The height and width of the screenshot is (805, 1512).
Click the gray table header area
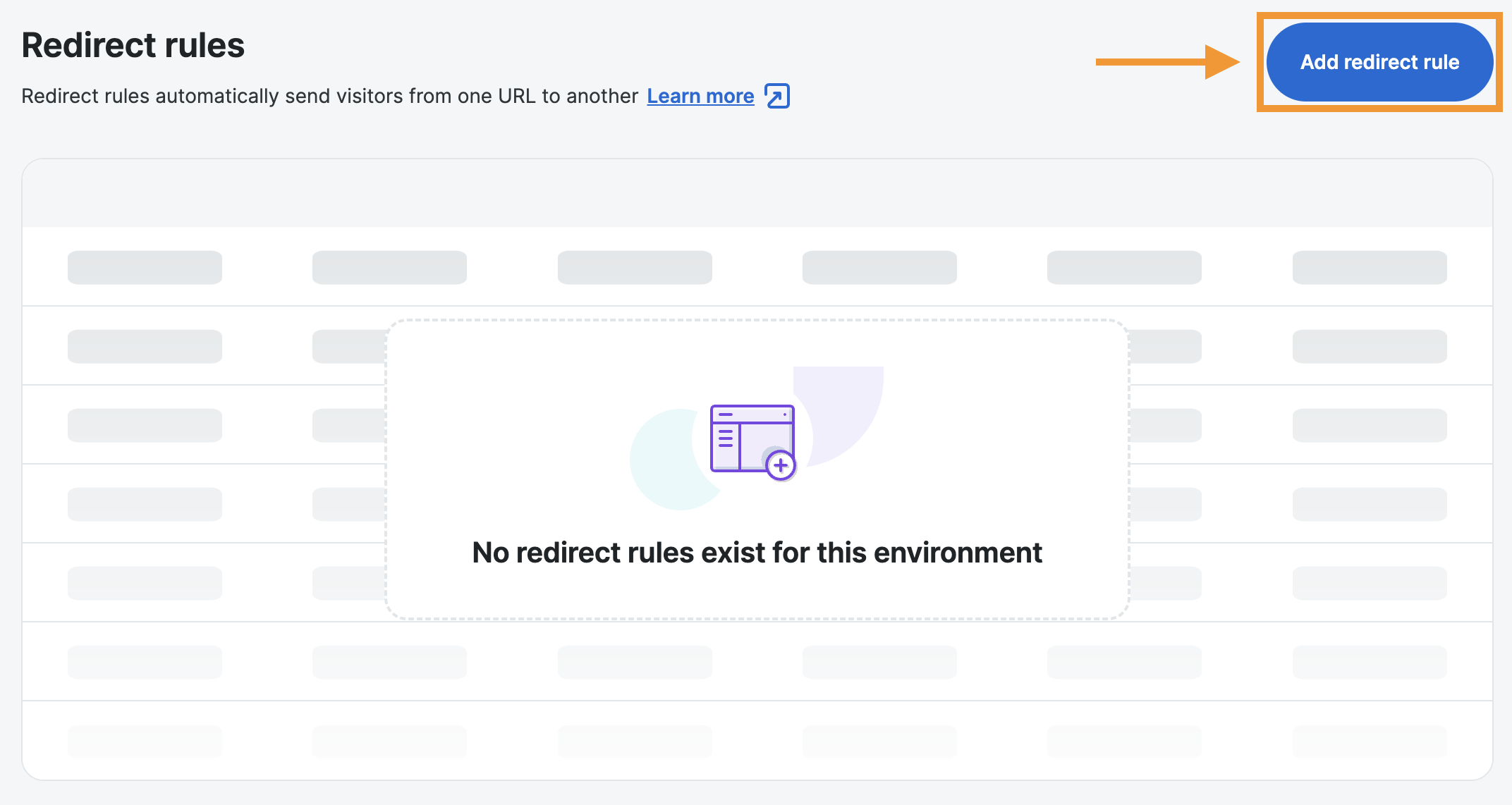click(x=757, y=192)
